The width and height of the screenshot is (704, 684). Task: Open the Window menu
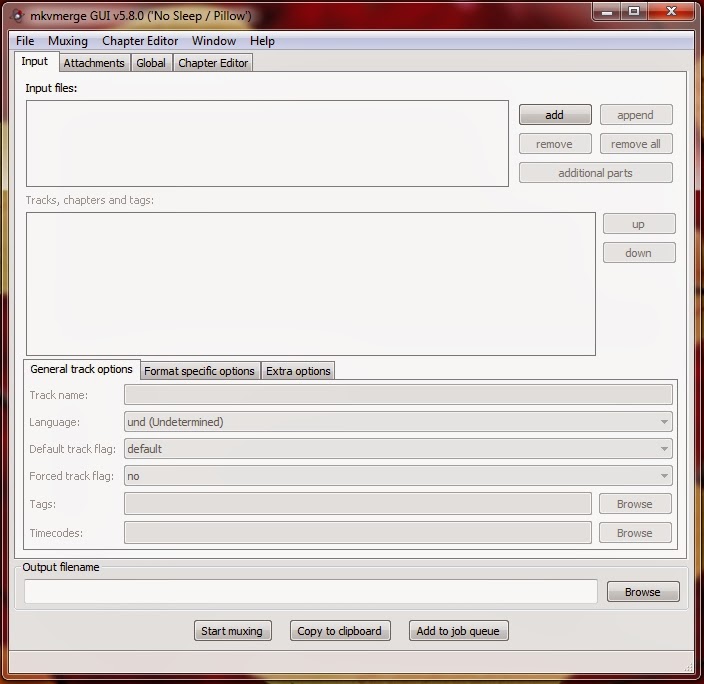[x=214, y=41]
